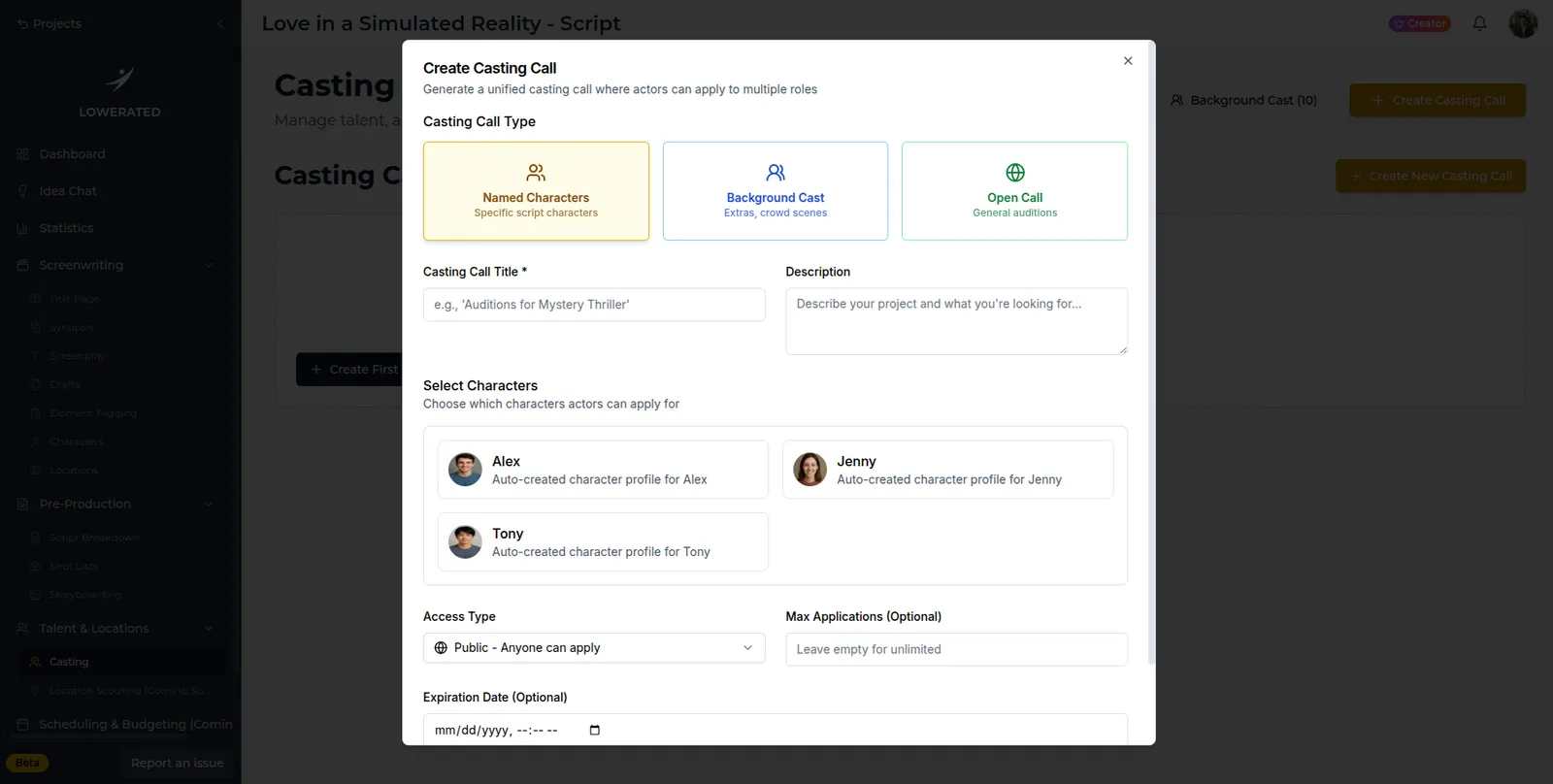Viewport: 1553px width, 784px height.
Task: Select Background Cast casting call type
Action: [776, 191]
